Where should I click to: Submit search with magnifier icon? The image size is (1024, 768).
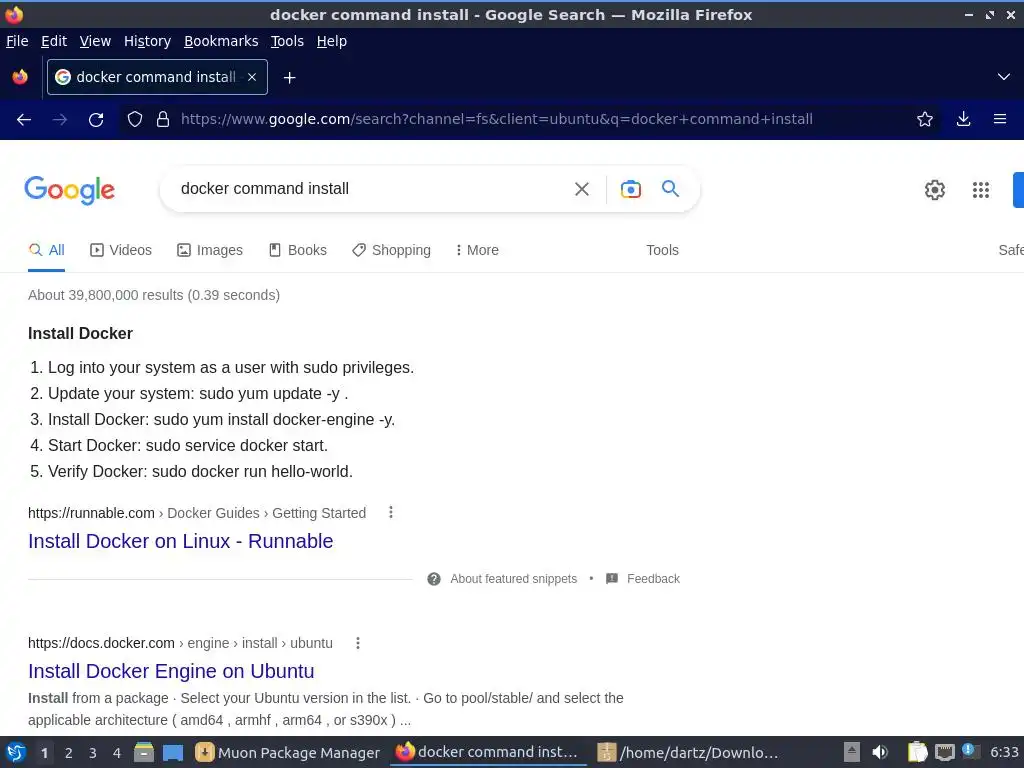671,189
